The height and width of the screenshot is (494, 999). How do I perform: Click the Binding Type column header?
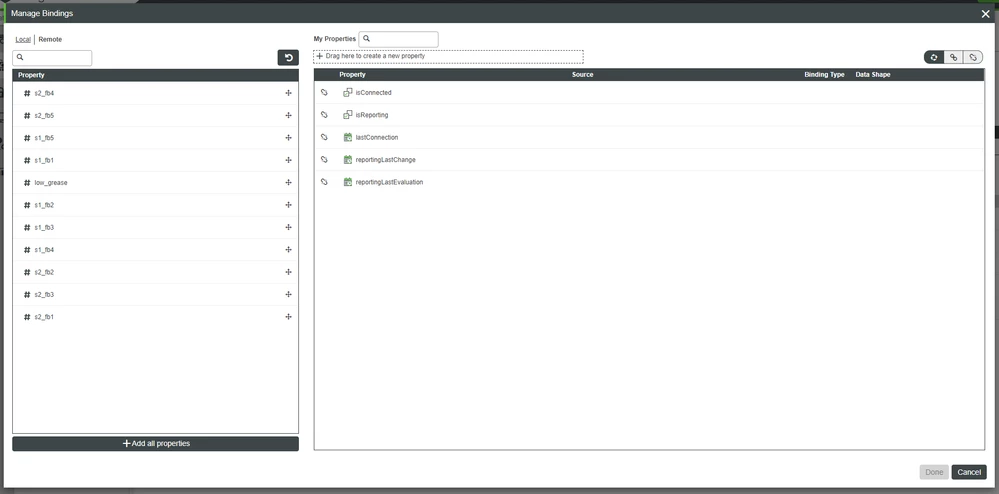point(824,75)
